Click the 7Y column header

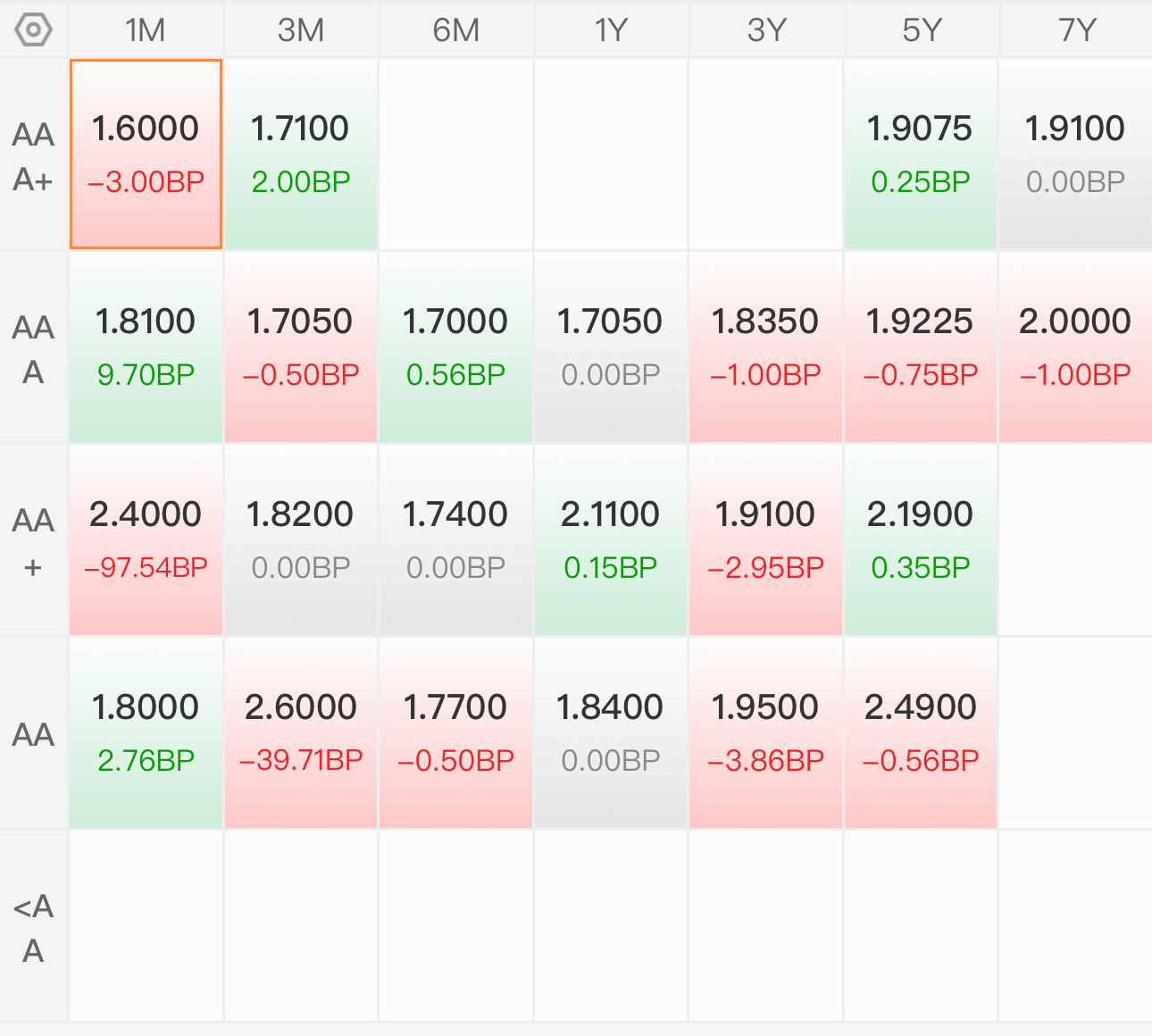point(1076,30)
